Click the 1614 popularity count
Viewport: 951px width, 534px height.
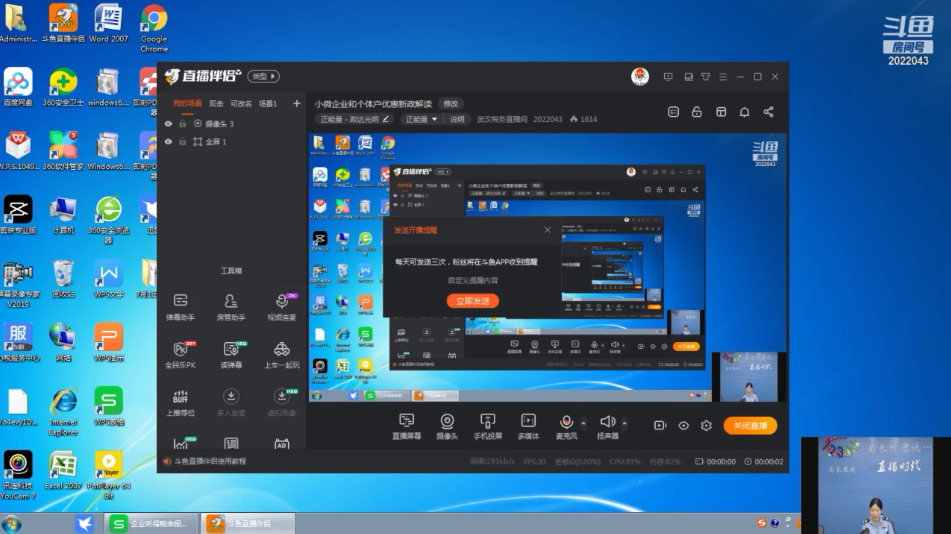click(583, 119)
